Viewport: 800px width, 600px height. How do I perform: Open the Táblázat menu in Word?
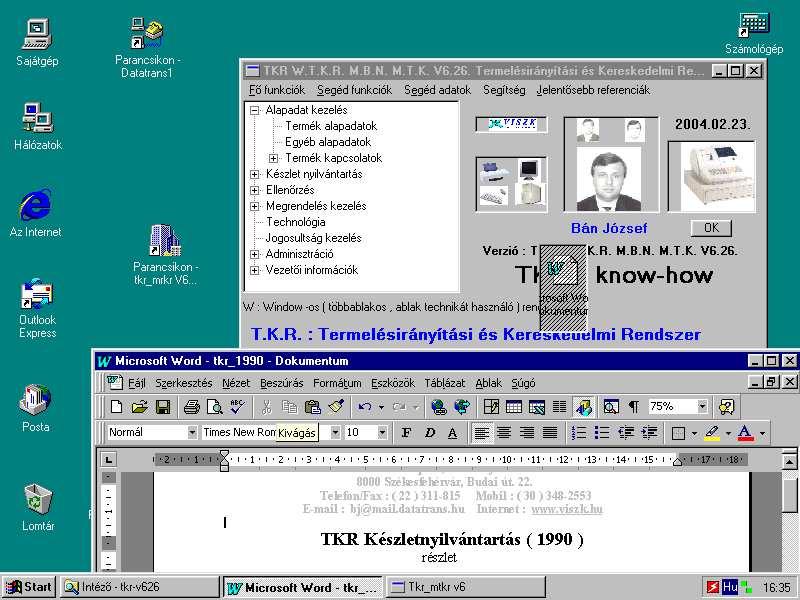pos(445,383)
